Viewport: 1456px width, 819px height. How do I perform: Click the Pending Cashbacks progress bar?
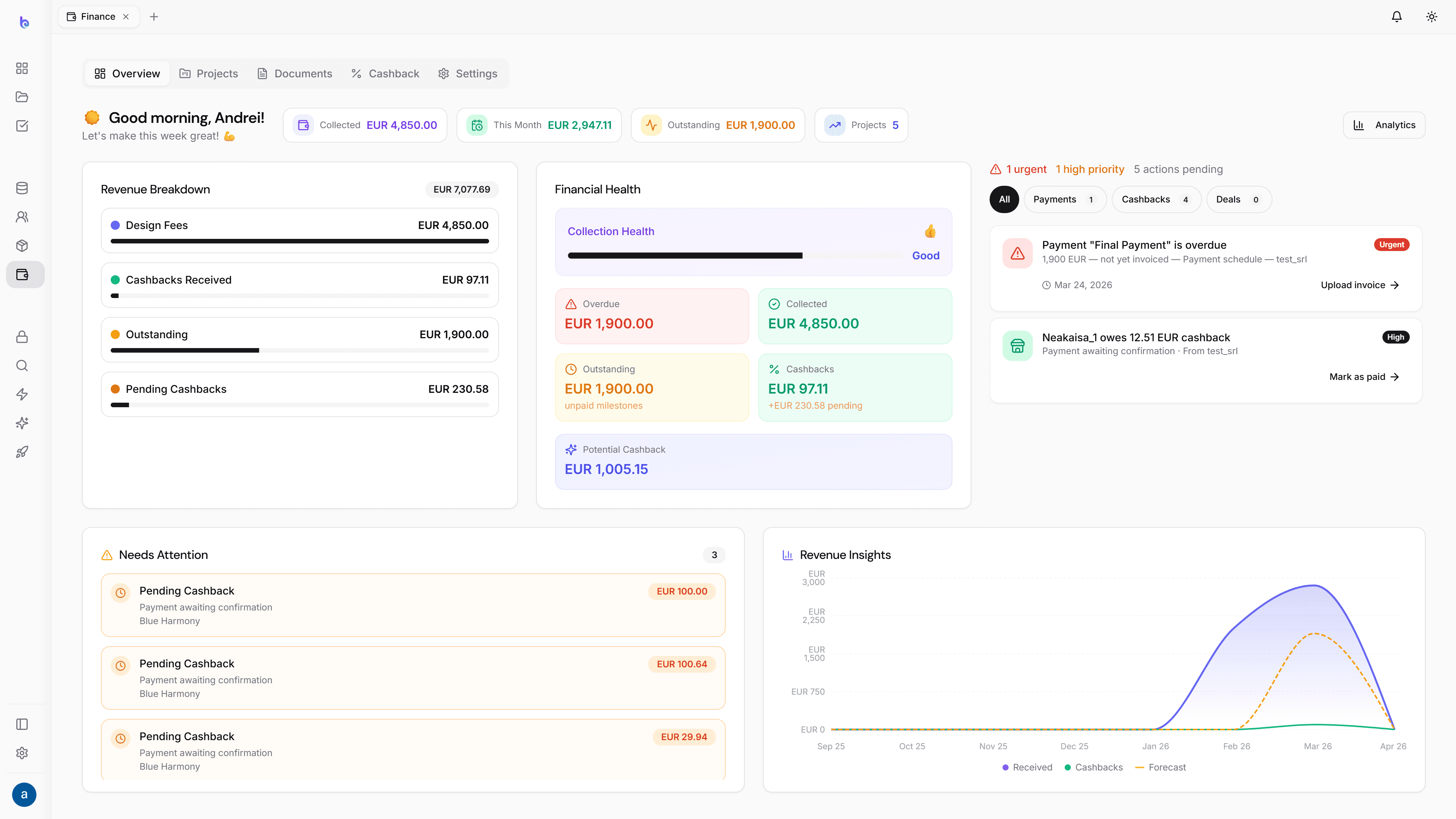[x=300, y=405]
